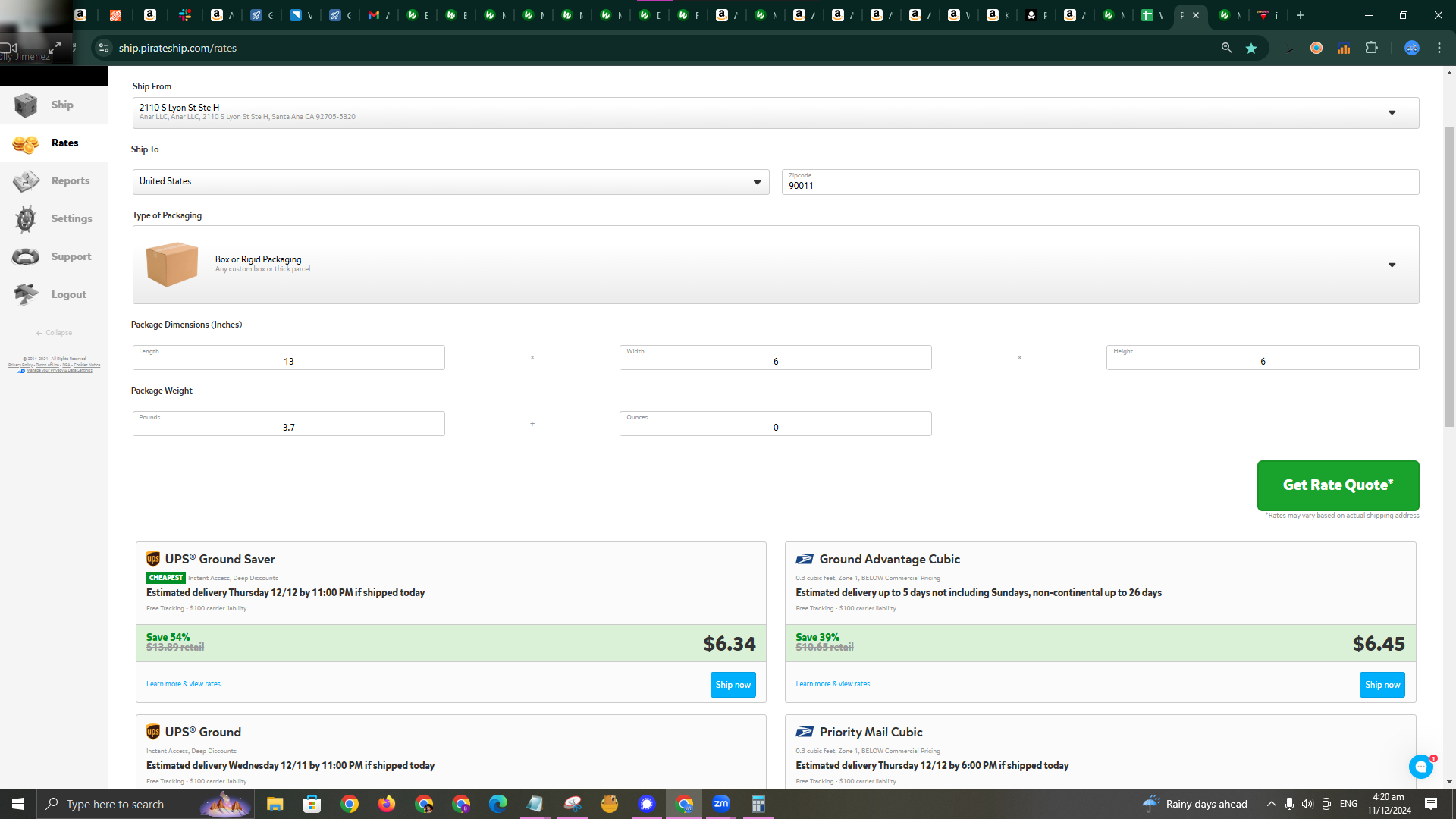Click the Pounds weight field
The height and width of the screenshot is (819, 1456).
pos(288,424)
